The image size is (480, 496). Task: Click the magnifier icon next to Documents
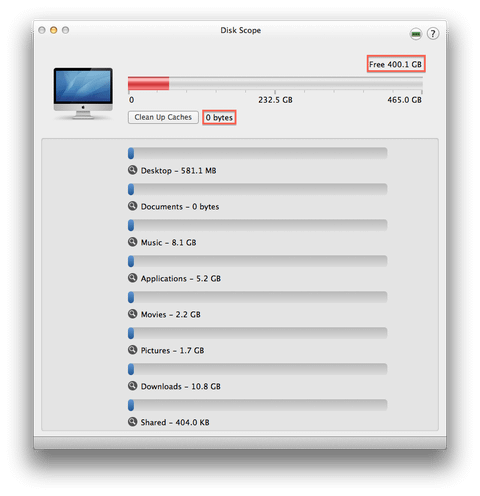tap(132, 206)
